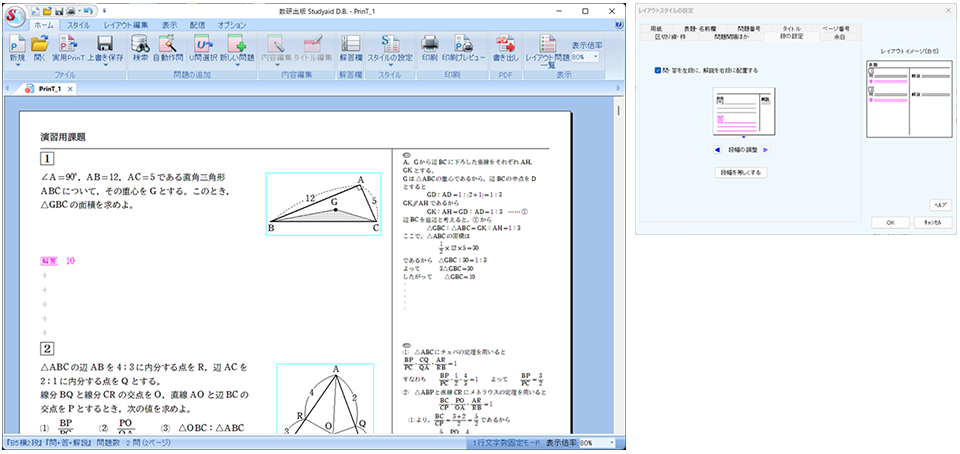Viewport: 960px width, 454px height.
Task: Toggle 問・答を左段に、解説を右段に配置する checkbox
Action: click(658, 70)
